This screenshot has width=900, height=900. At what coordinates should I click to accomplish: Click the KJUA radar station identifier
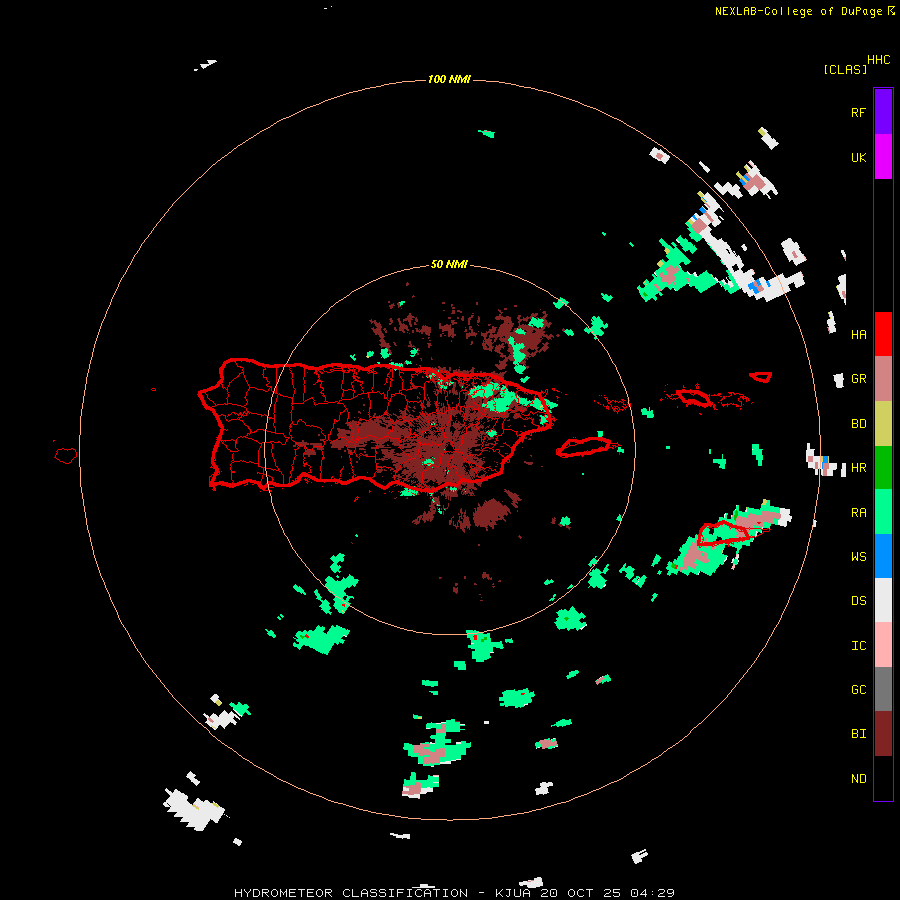510,893
